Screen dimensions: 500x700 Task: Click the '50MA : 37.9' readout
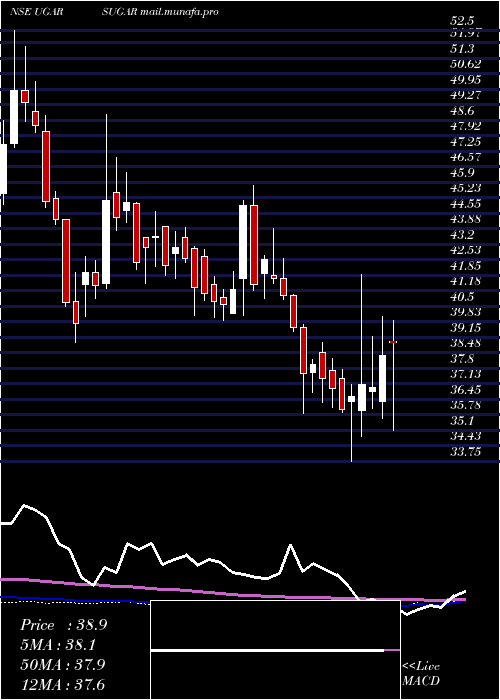(x=63, y=664)
